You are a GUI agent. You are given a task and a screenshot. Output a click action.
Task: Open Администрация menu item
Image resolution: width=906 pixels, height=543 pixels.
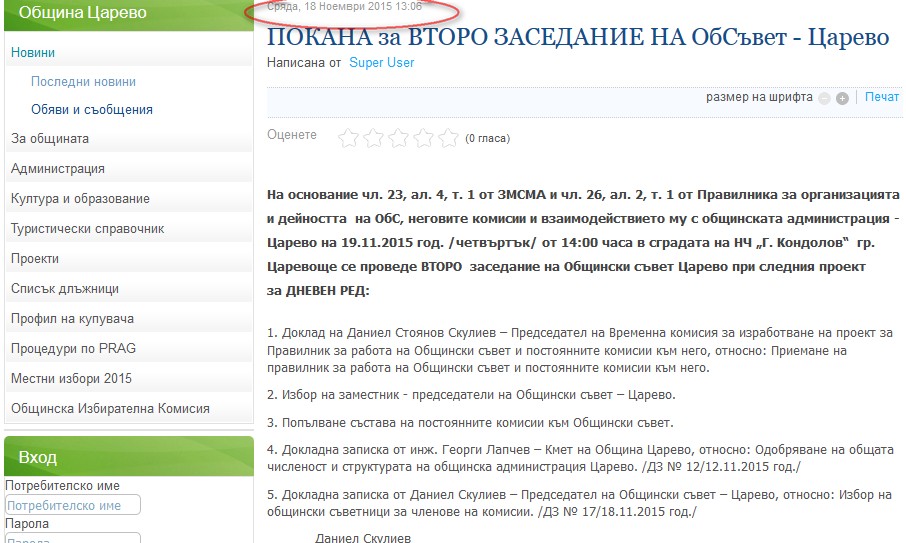coord(129,169)
